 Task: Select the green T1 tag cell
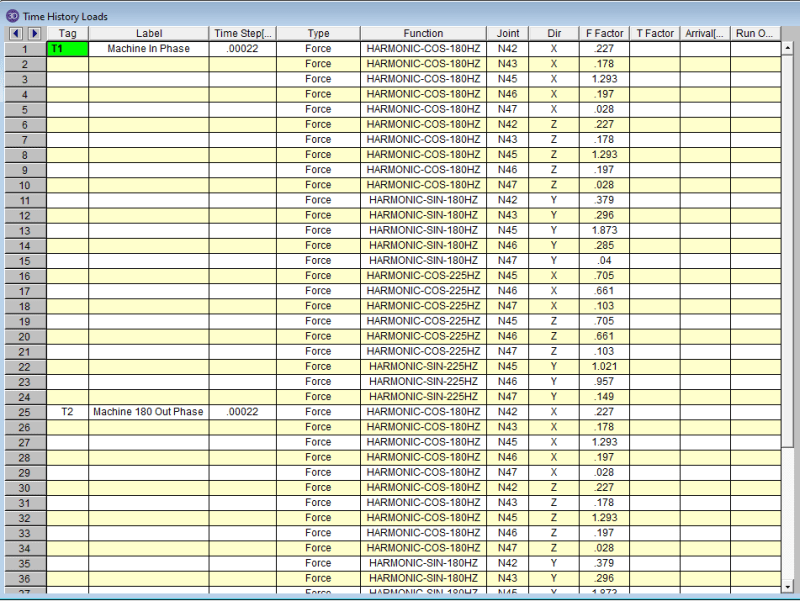[x=67, y=49]
